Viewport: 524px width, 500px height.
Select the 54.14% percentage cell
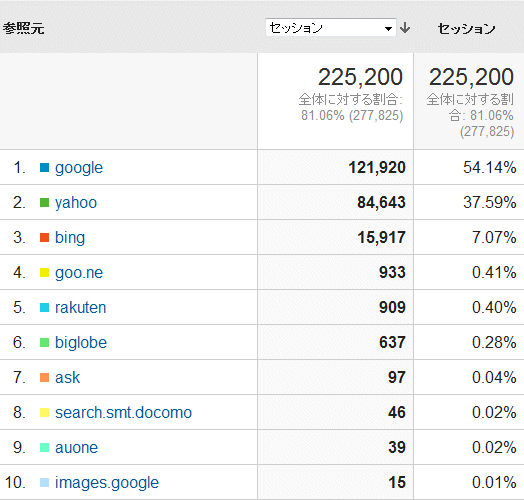490,167
